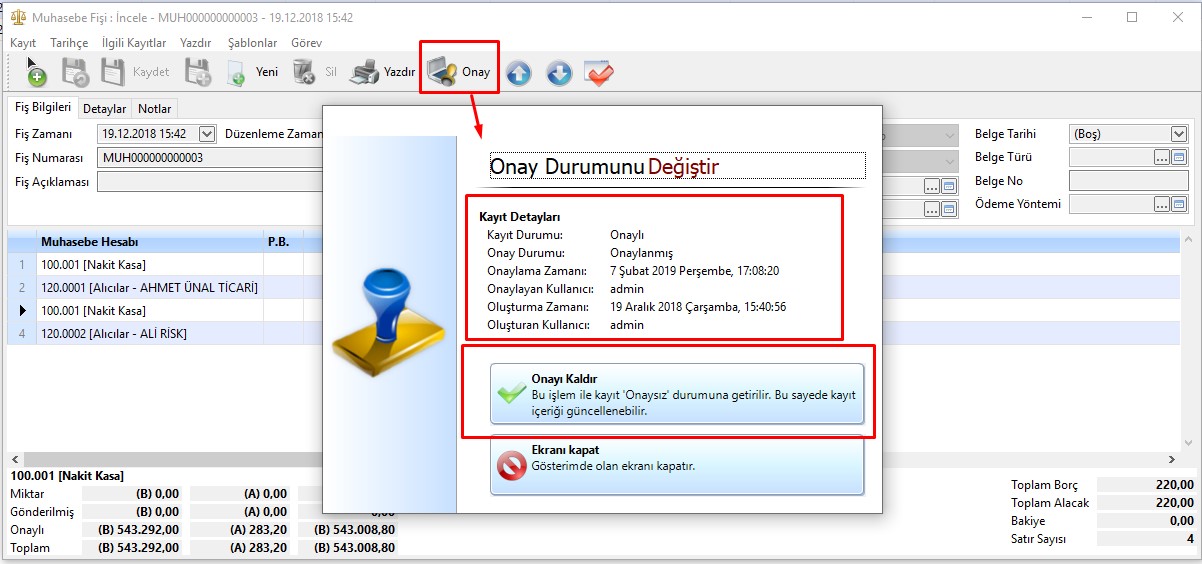This screenshot has width=1202, height=564.
Task: Click the Sil trash can icon
Action: pos(303,72)
